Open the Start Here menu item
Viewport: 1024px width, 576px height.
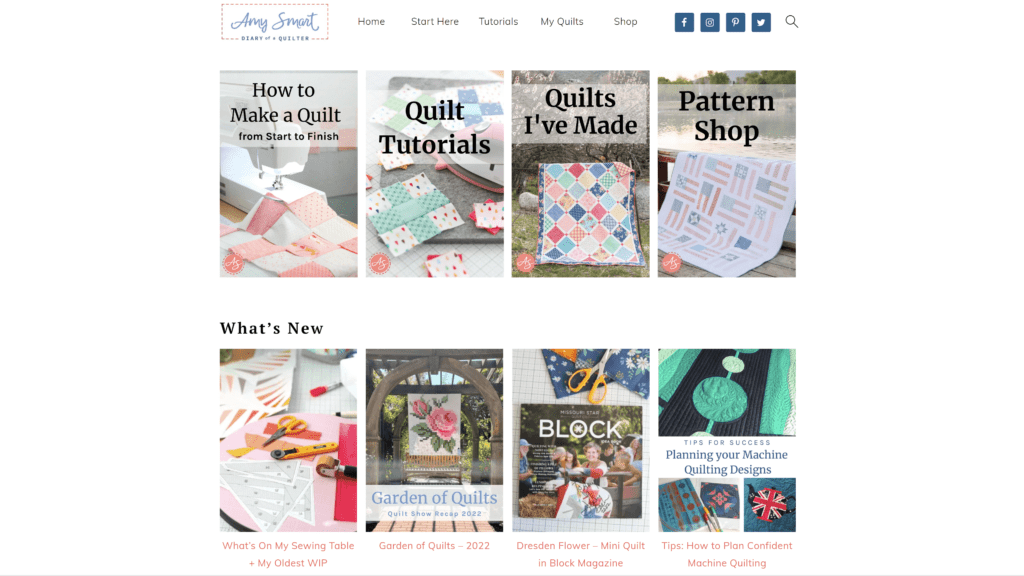pos(434,22)
